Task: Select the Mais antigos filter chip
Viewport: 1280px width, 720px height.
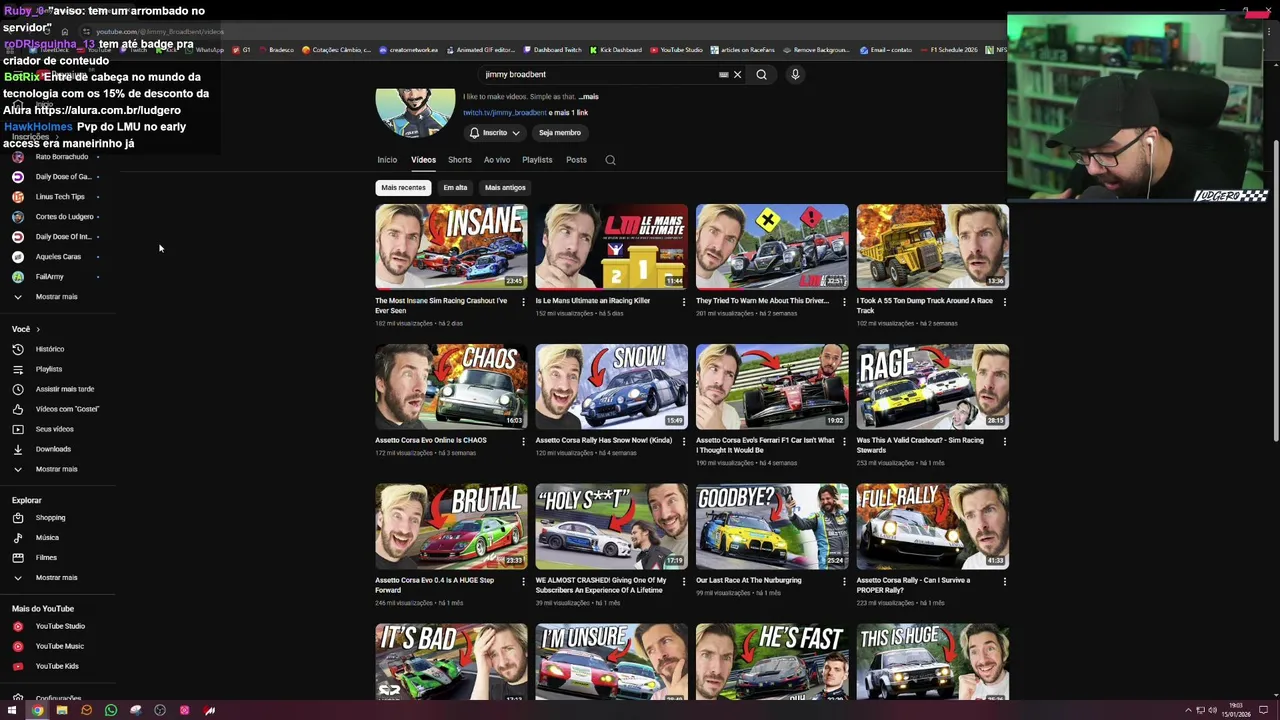Action: 505,188
